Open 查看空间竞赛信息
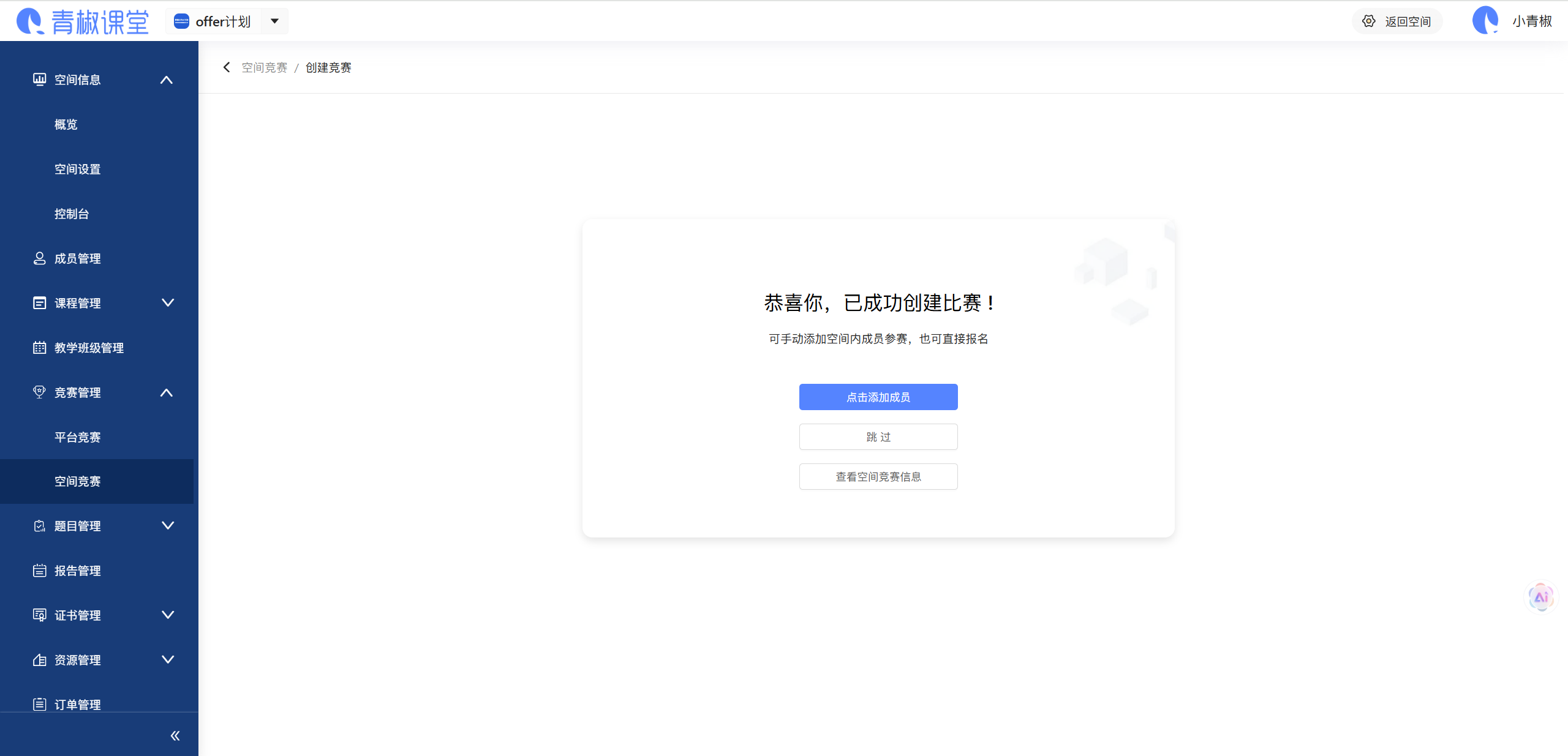1568x756 pixels. [878, 476]
